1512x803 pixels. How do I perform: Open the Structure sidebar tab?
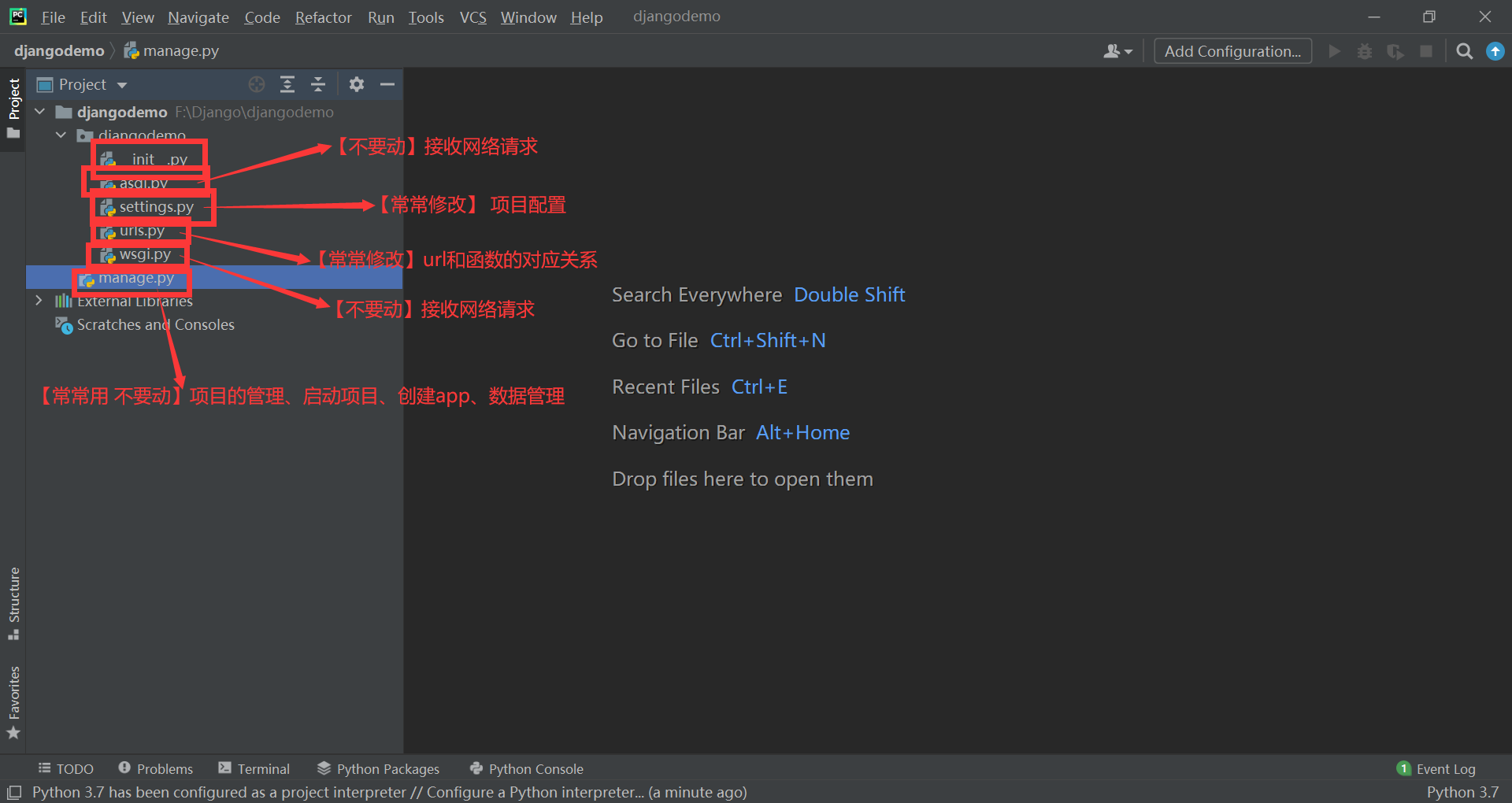[x=13, y=604]
